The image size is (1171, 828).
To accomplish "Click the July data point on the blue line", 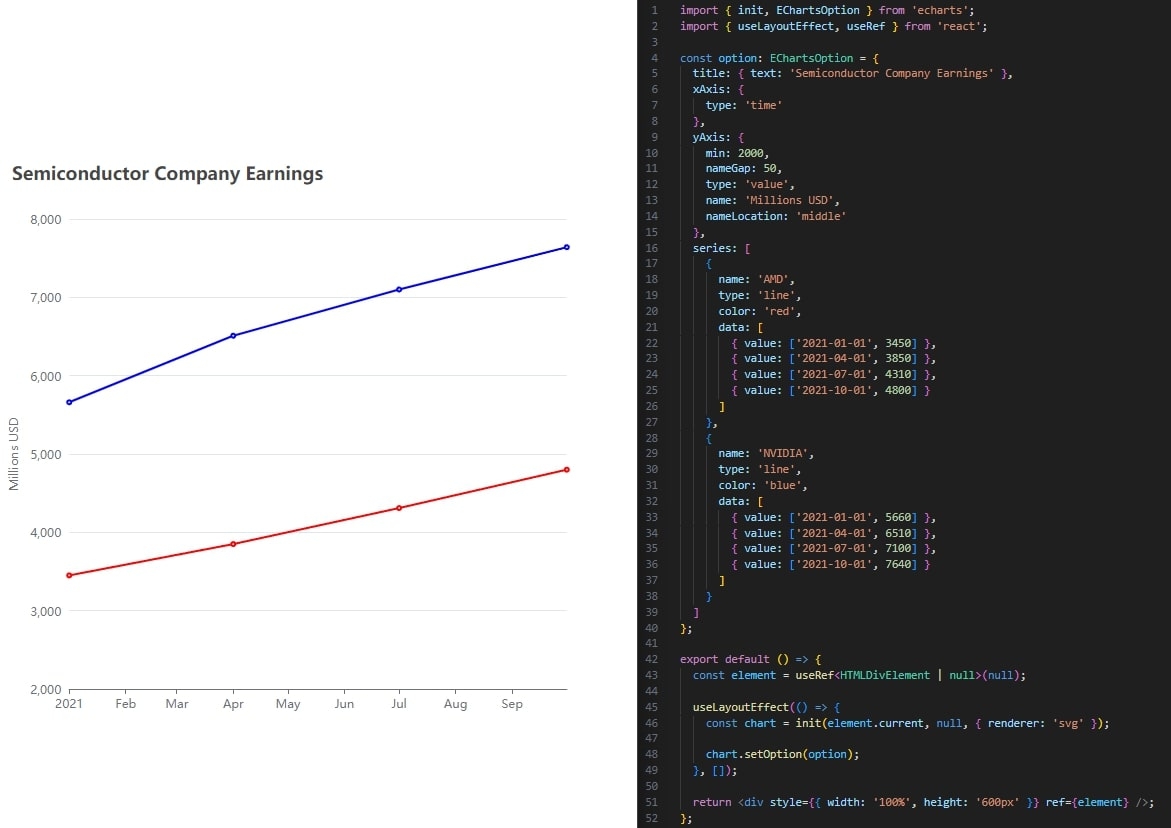I will pyautogui.click(x=400, y=288).
